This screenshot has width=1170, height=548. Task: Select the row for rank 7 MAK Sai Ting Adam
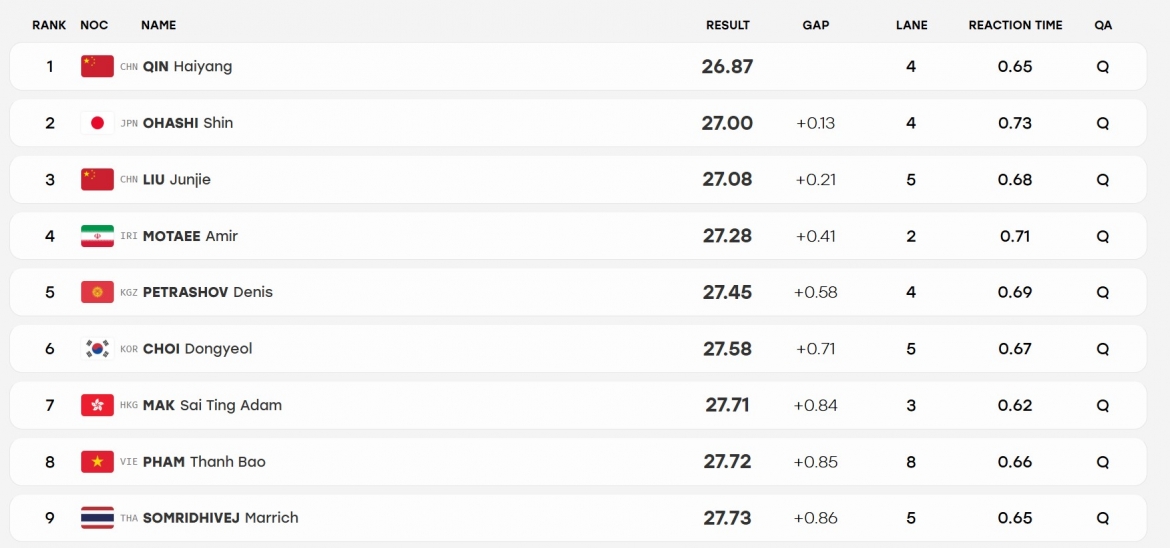point(578,405)
